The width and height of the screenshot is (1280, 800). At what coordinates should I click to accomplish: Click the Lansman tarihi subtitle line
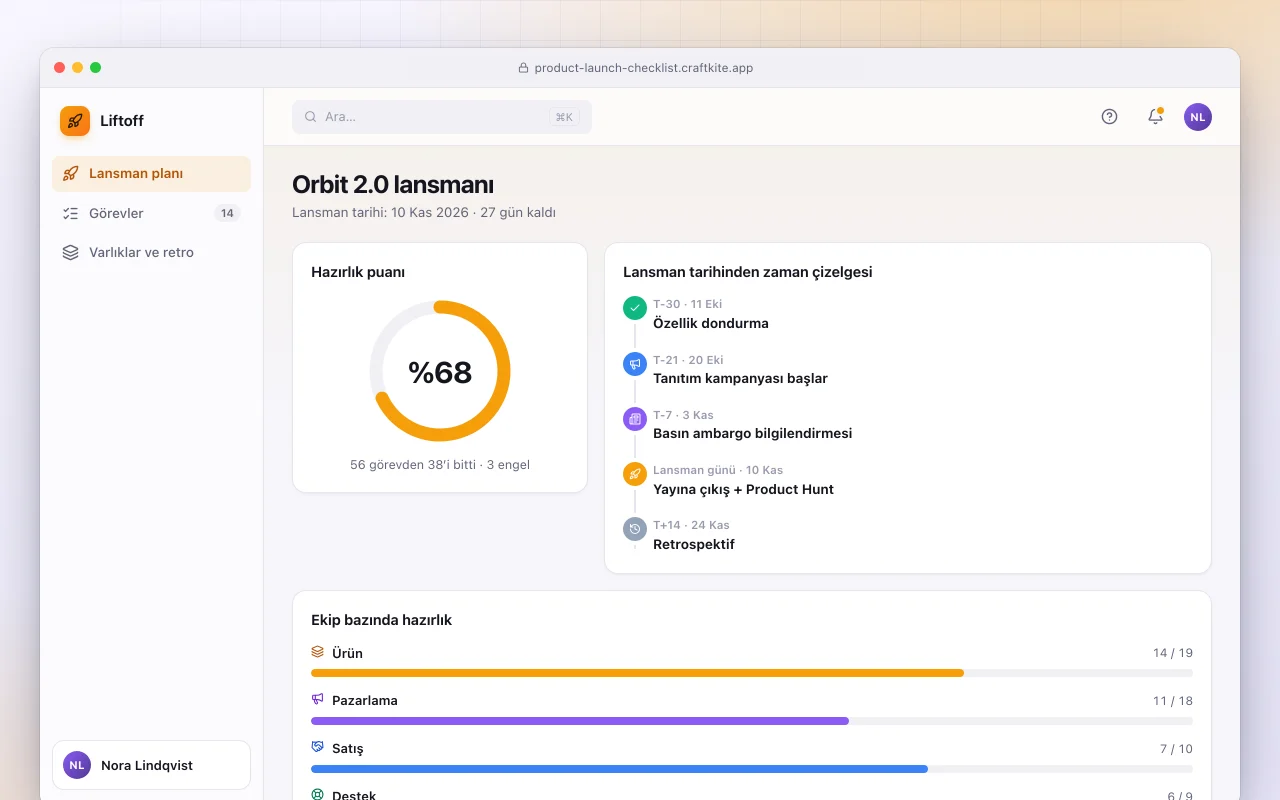pyautogui.click(x=424, y=213)
